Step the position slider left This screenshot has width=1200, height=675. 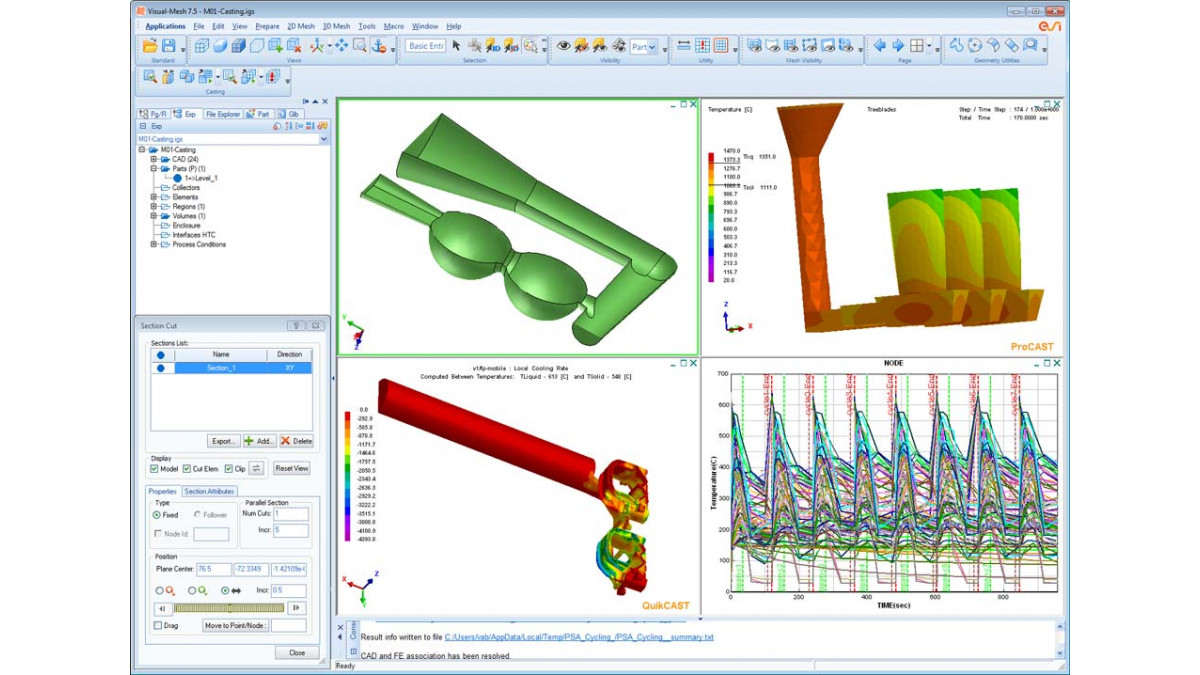point(161,608)
